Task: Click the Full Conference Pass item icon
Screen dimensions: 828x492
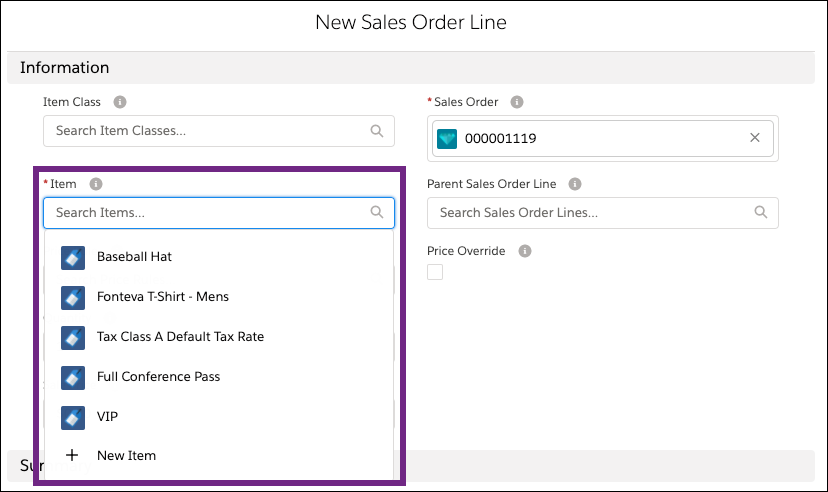Action: coord(73,378)
